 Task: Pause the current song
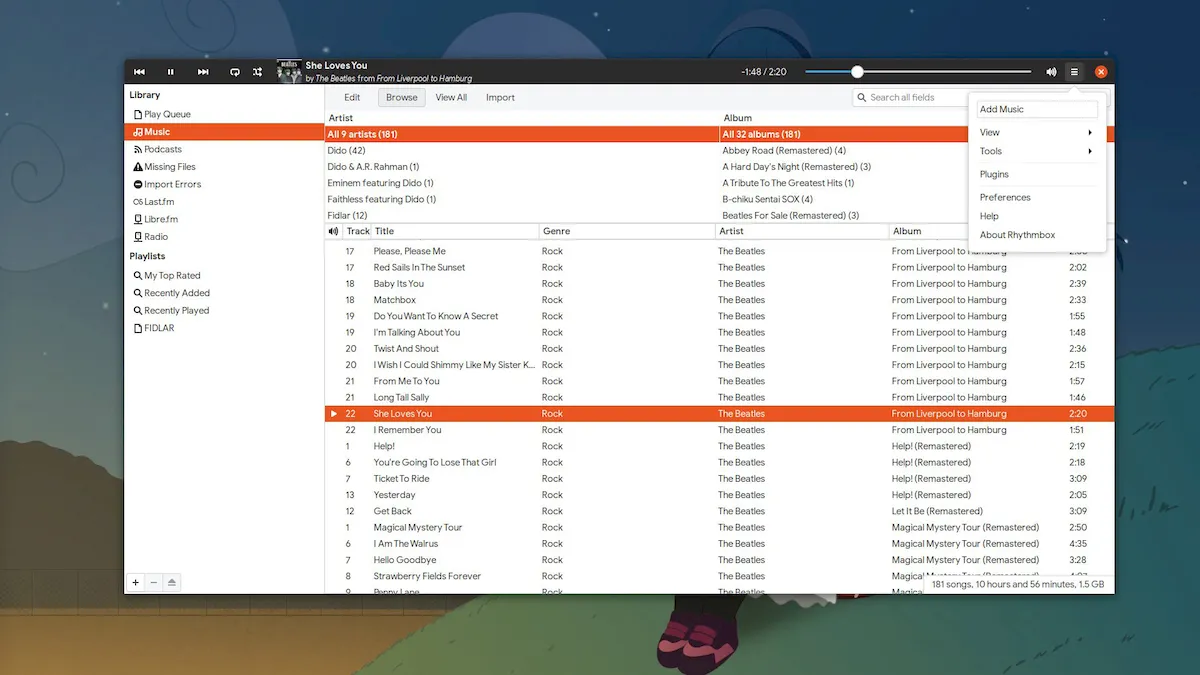(171, 72)
